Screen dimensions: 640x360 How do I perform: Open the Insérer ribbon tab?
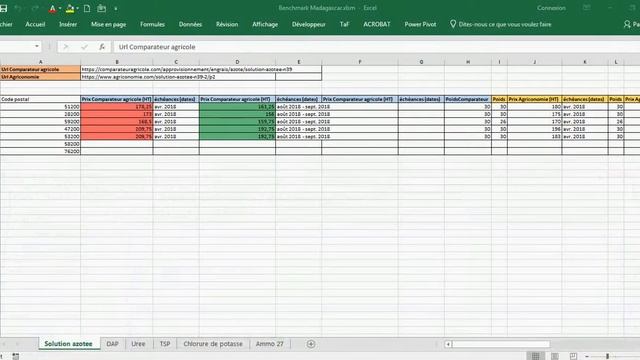coord(68,24)
